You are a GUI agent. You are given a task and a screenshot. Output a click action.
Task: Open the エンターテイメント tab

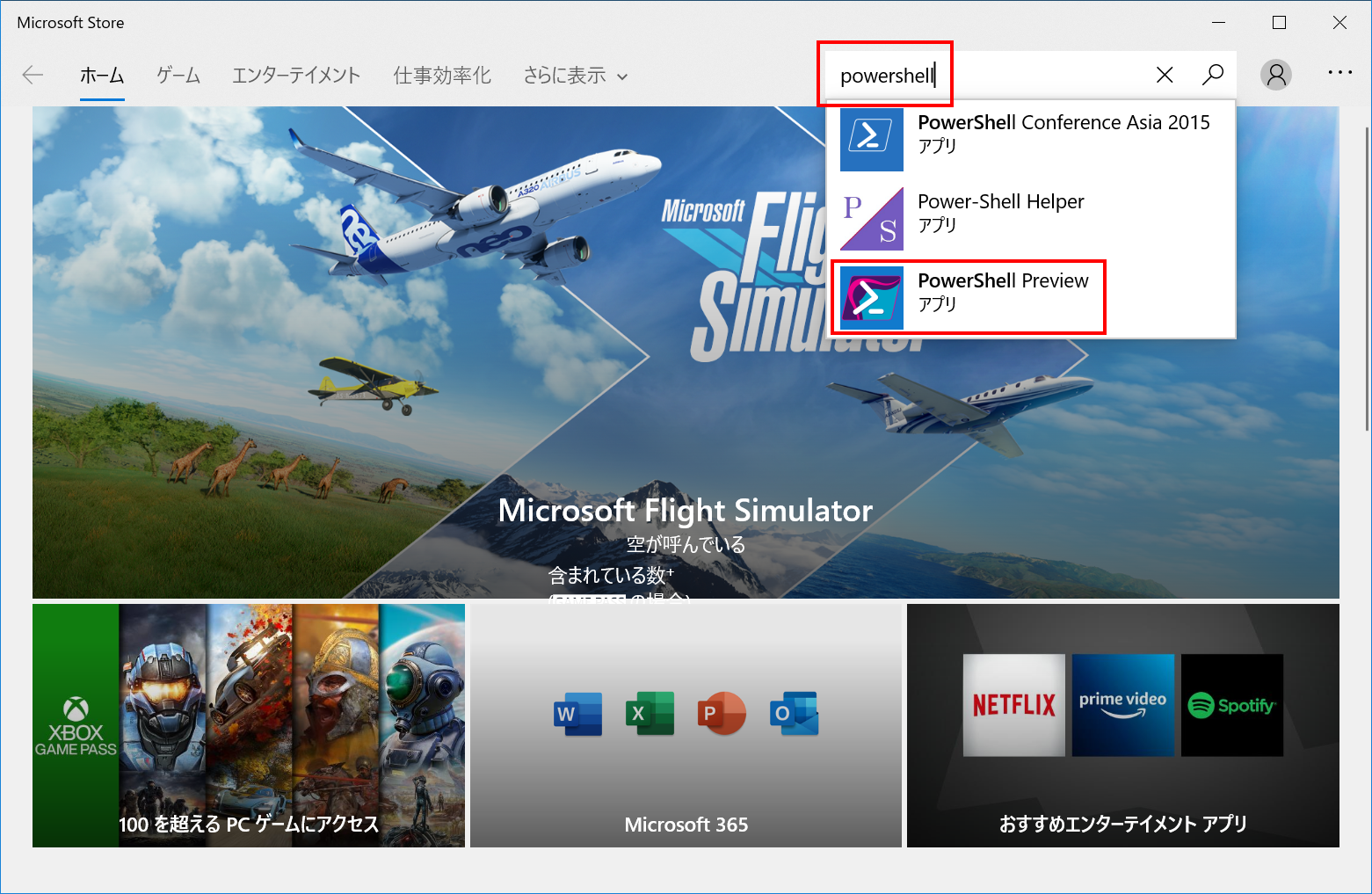[296, 76]
